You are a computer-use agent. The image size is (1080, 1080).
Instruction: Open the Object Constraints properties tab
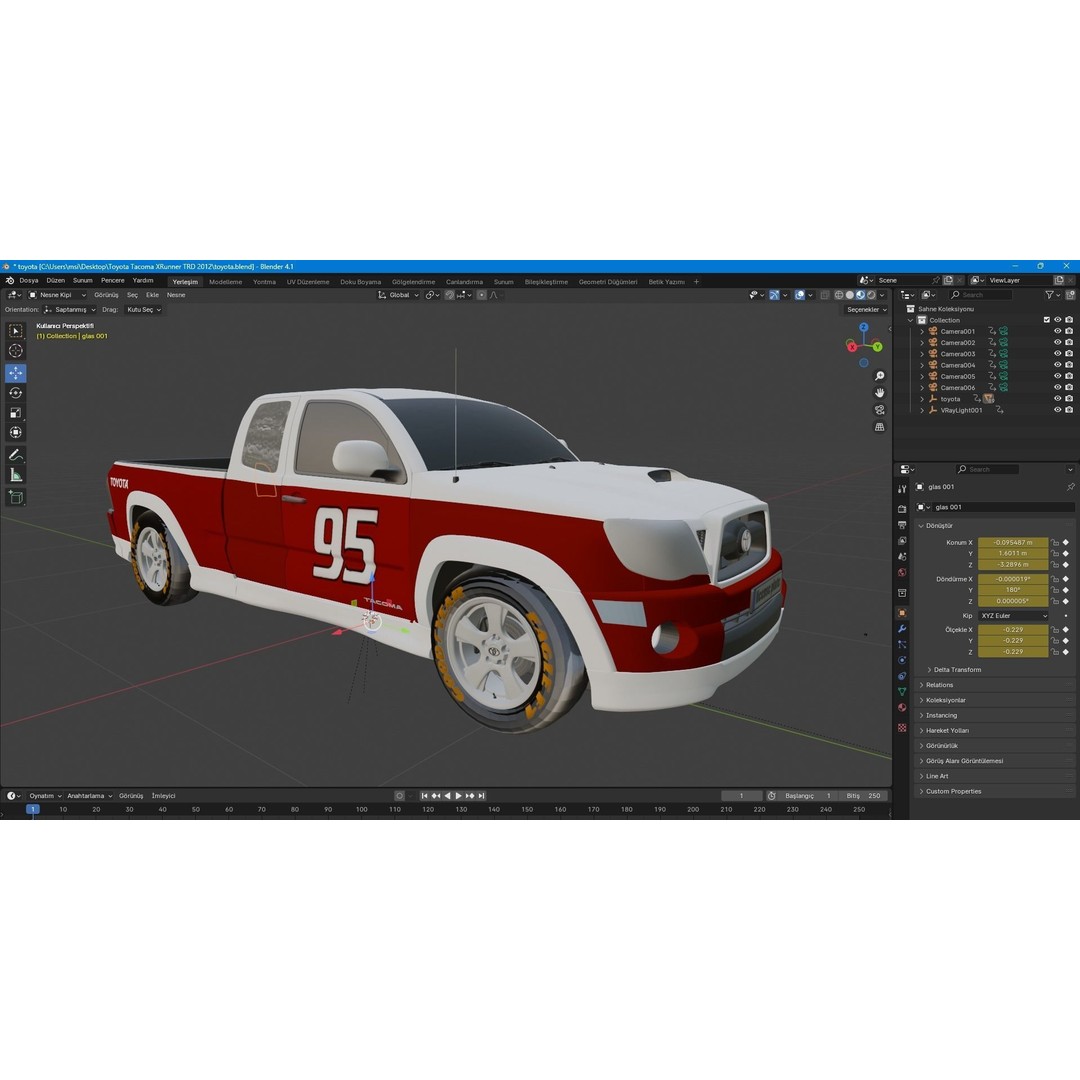point(902,676)
